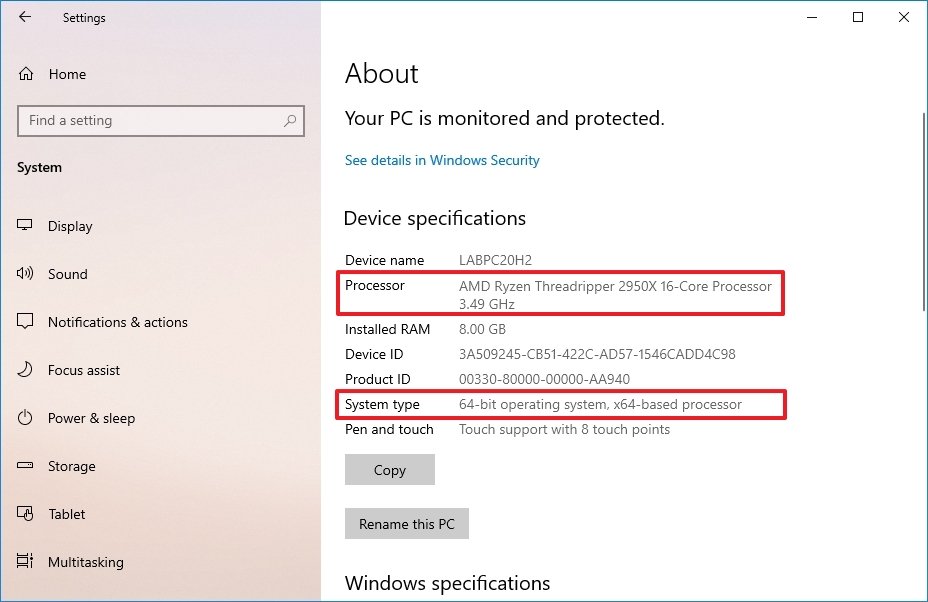Select the Tablet device icon
Viewport: 928px width, 602px height.
(24, 514)
